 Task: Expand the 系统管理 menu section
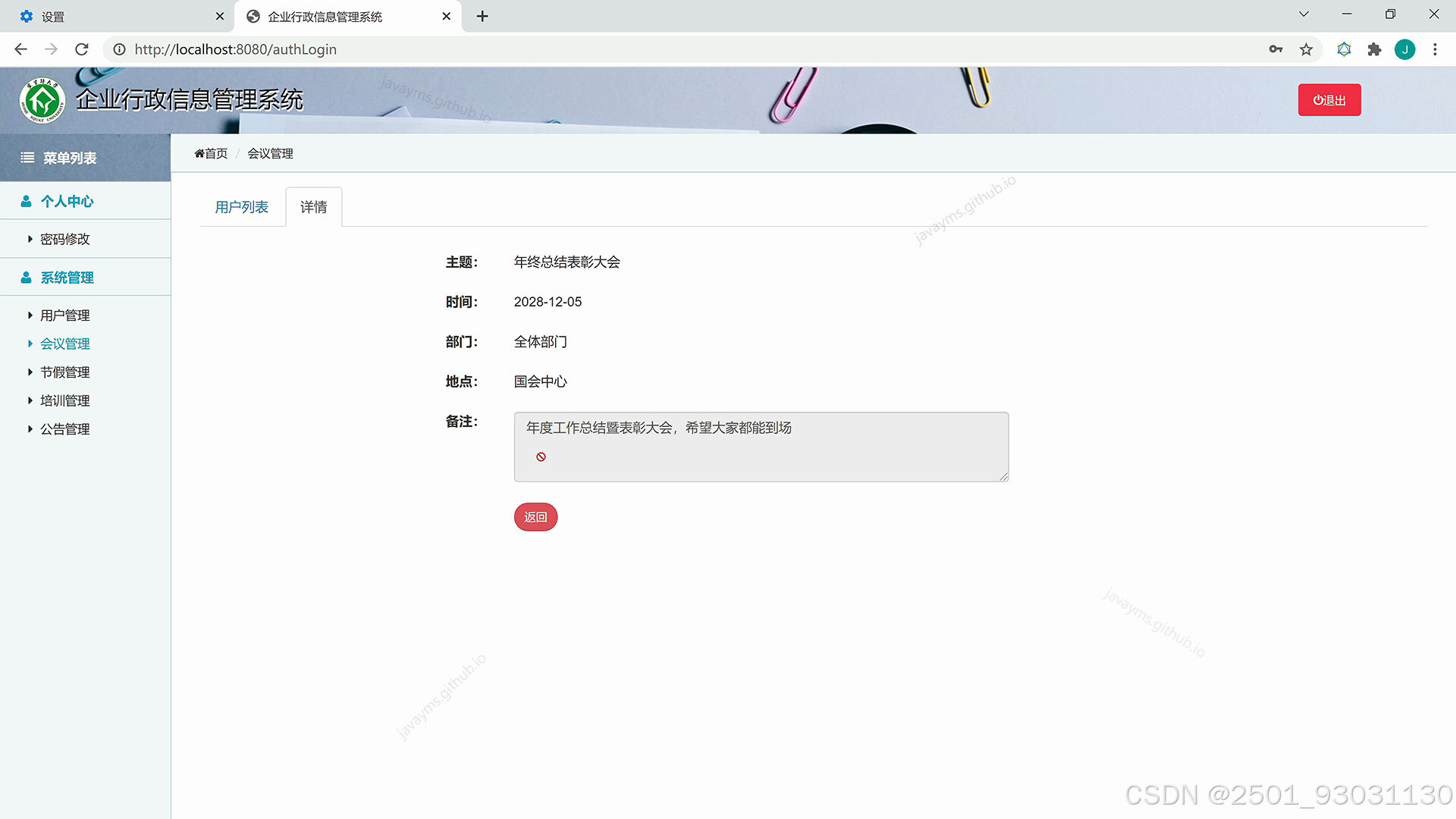click(x=85, y=278)
